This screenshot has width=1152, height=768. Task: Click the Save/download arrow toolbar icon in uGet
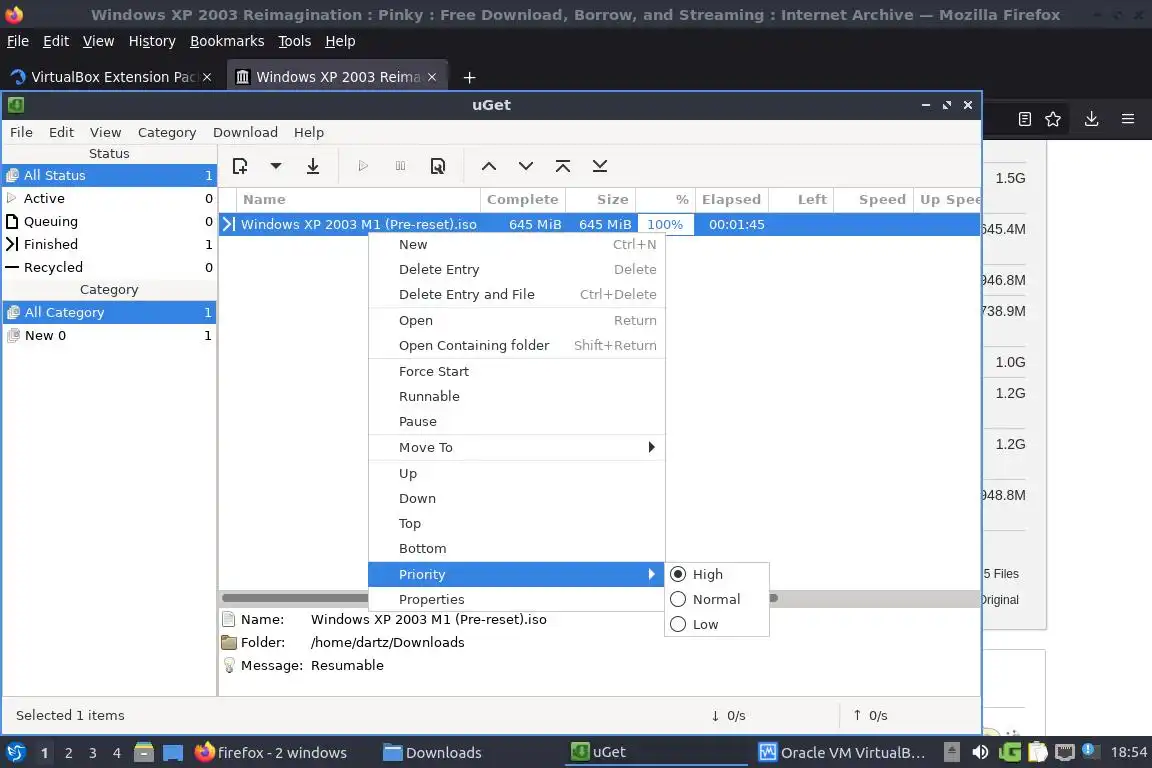point(313,166)
